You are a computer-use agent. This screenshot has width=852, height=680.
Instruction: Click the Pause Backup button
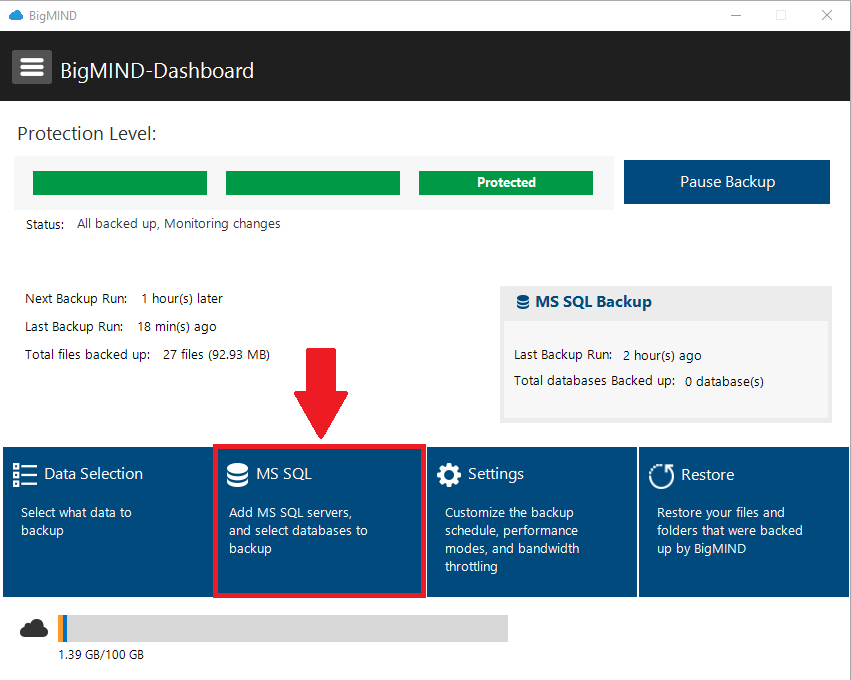tap(726, 182)
